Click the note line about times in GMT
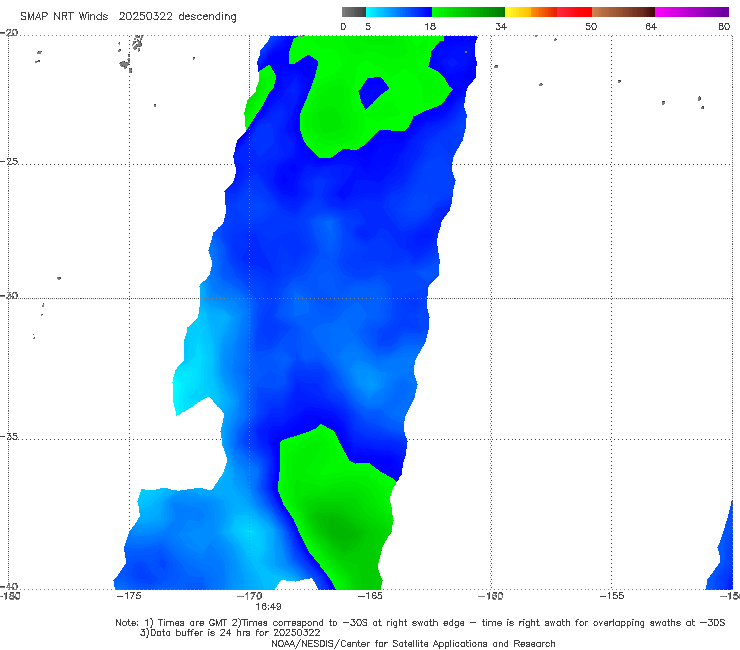 click(x=420, y=623)
